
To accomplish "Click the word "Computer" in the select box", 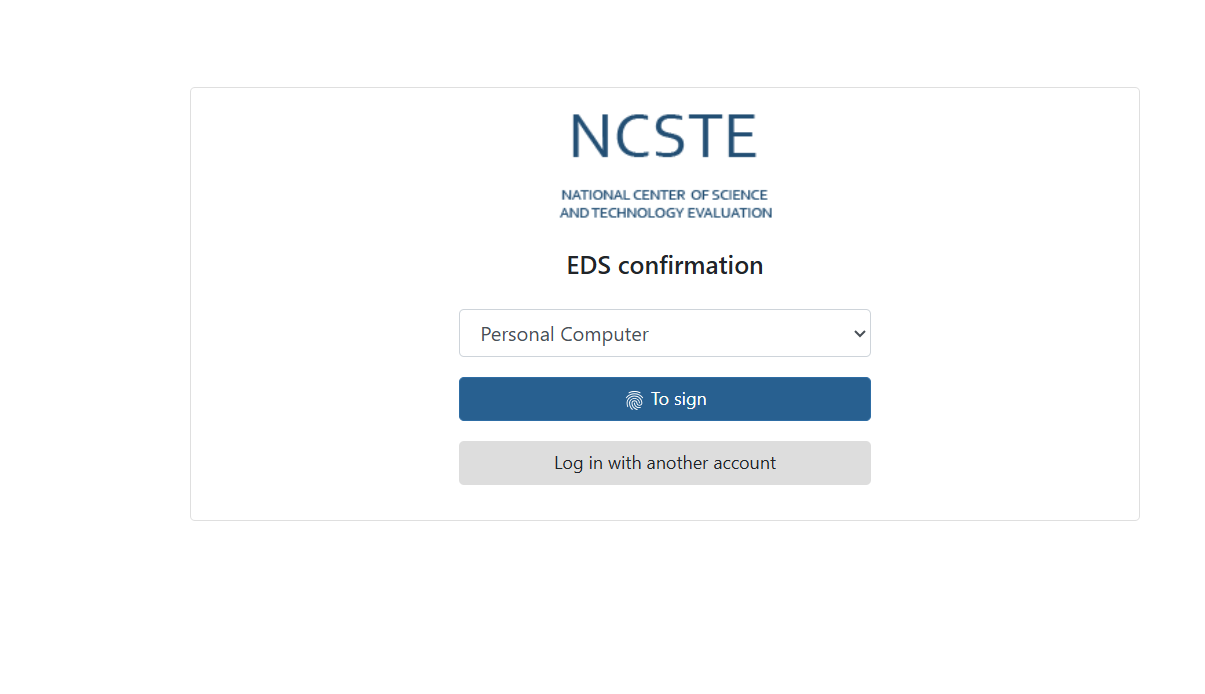I will tap(605, 334).
